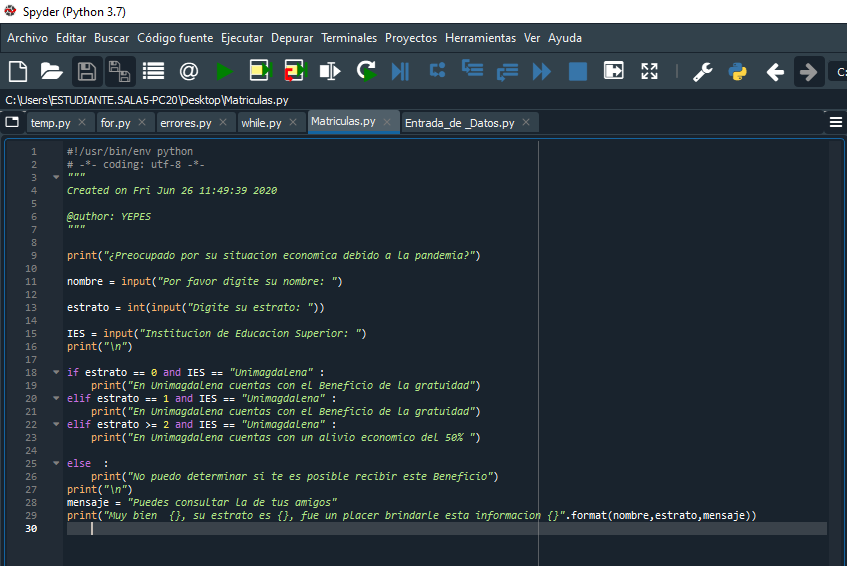847x566 pixels.
Task: Open the list outline icon
Action: (153, 71)
